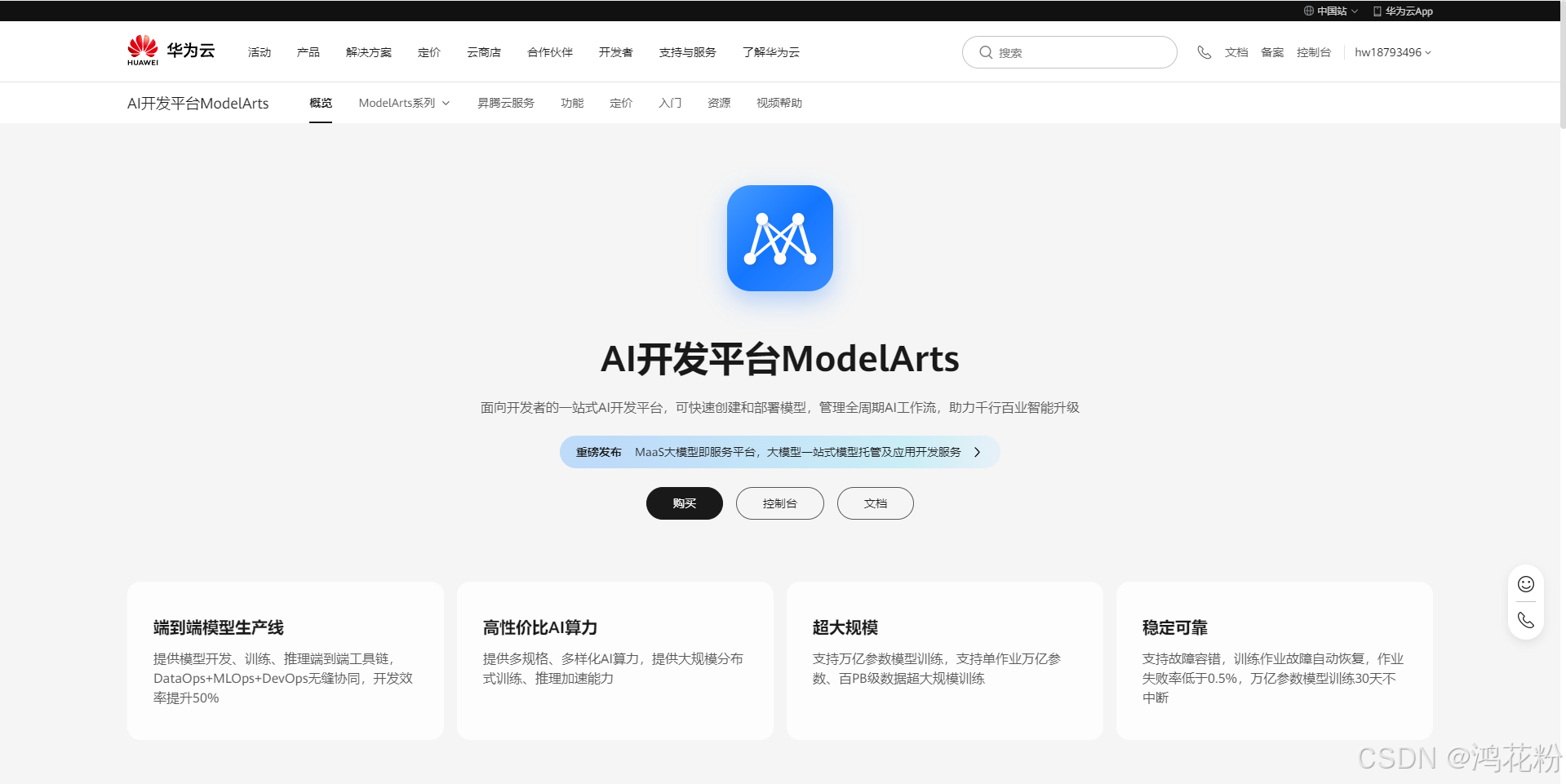Select the 定价 tab in ModelArts subnav
The height and width of the screenshot is (784, 1566).
pyautogui.click(x=621, y=103)
